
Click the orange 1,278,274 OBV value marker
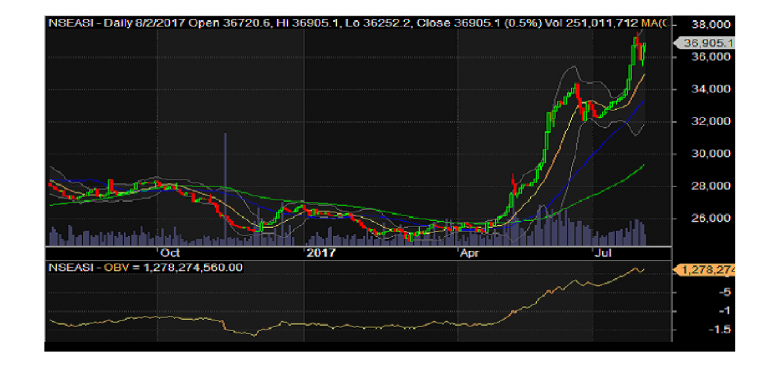(705, 269)
